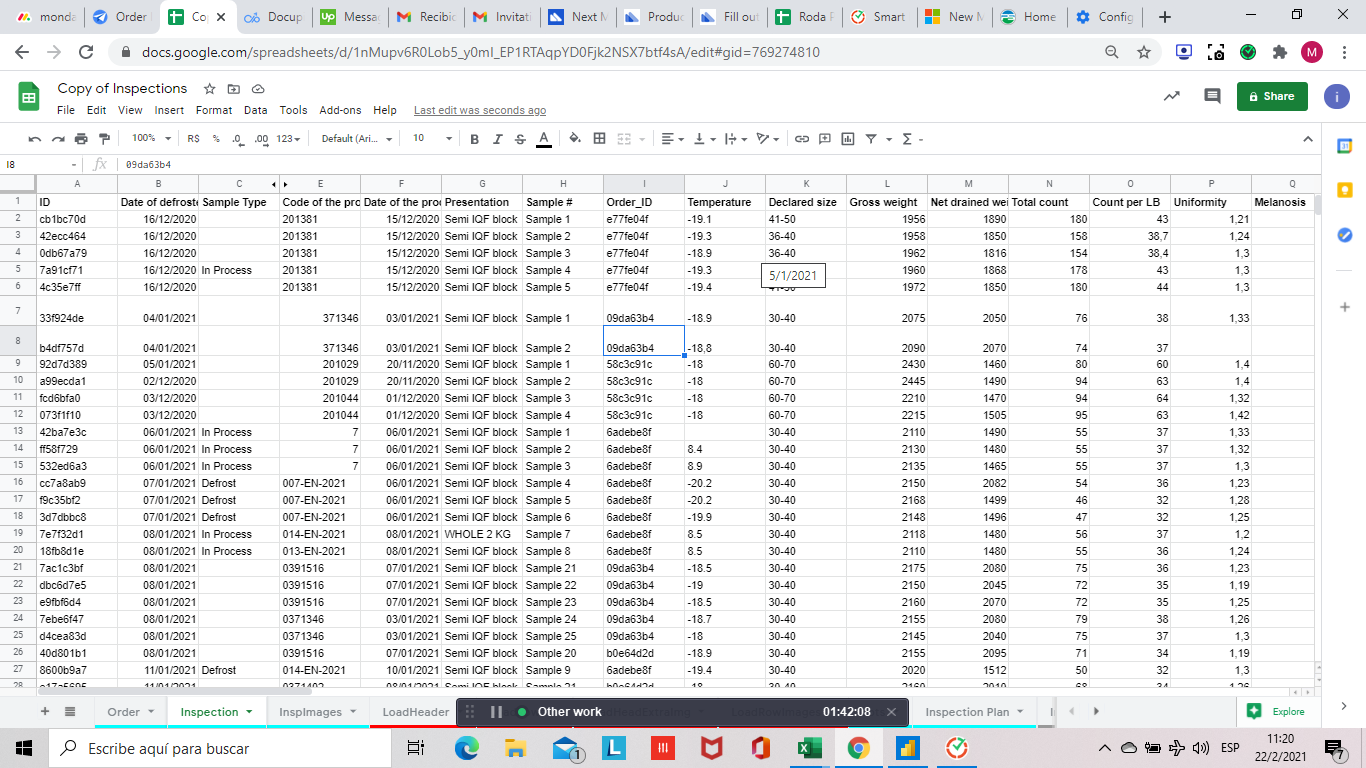Screen dimensions: 1366x768
Task: Open Sheets home icon
Action: 29,97
